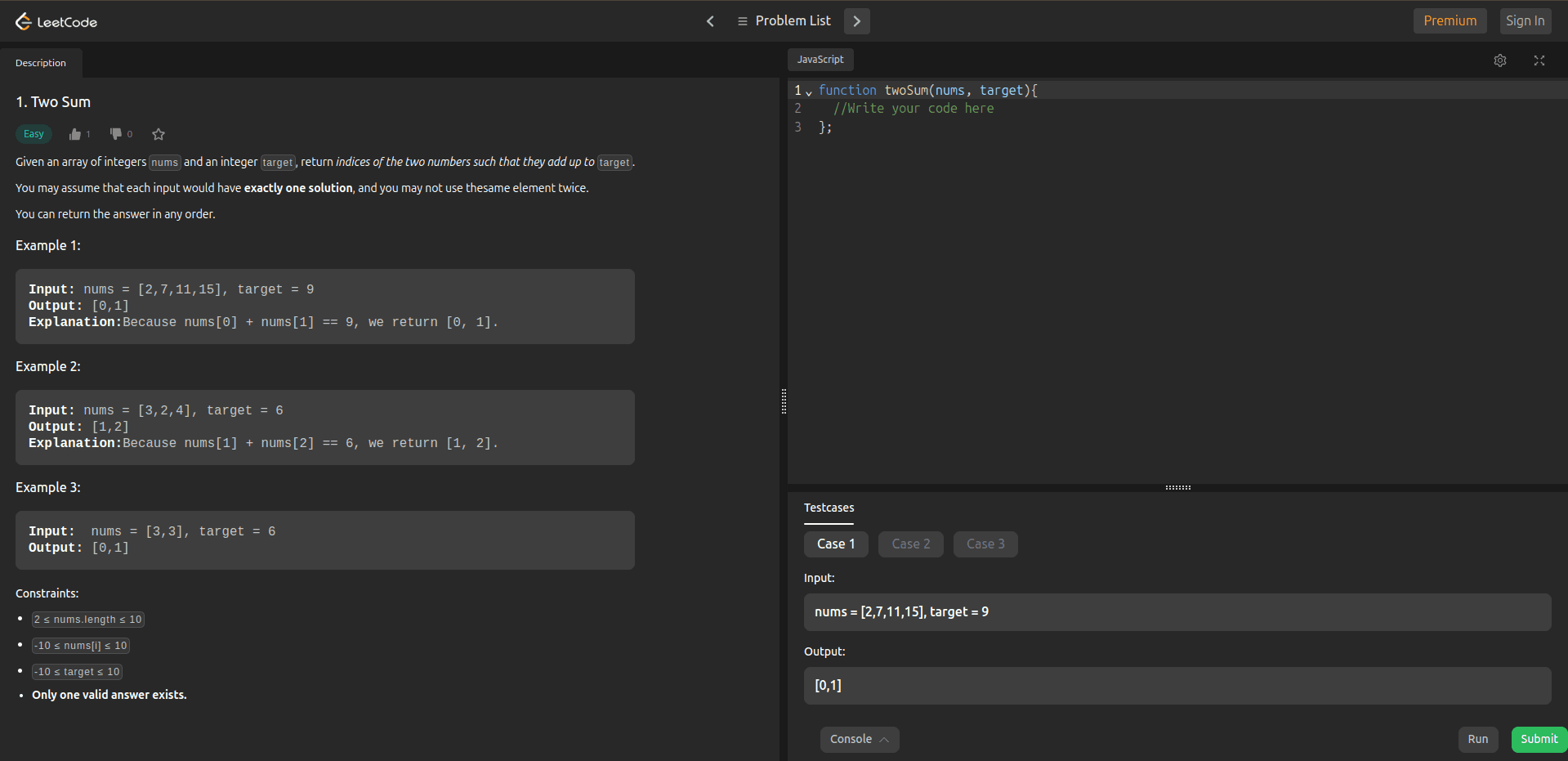Select the Testcases tab

click(829, 508)
